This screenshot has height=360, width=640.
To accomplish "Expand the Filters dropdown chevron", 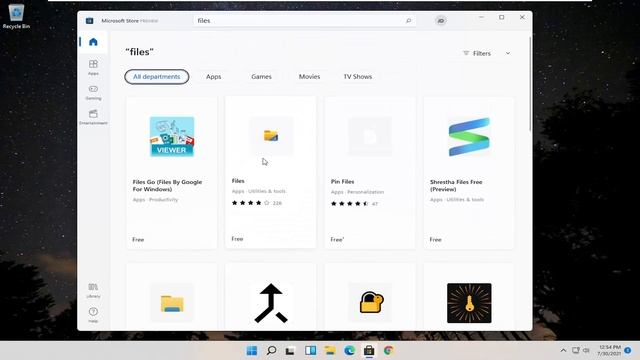I will 508,53.
